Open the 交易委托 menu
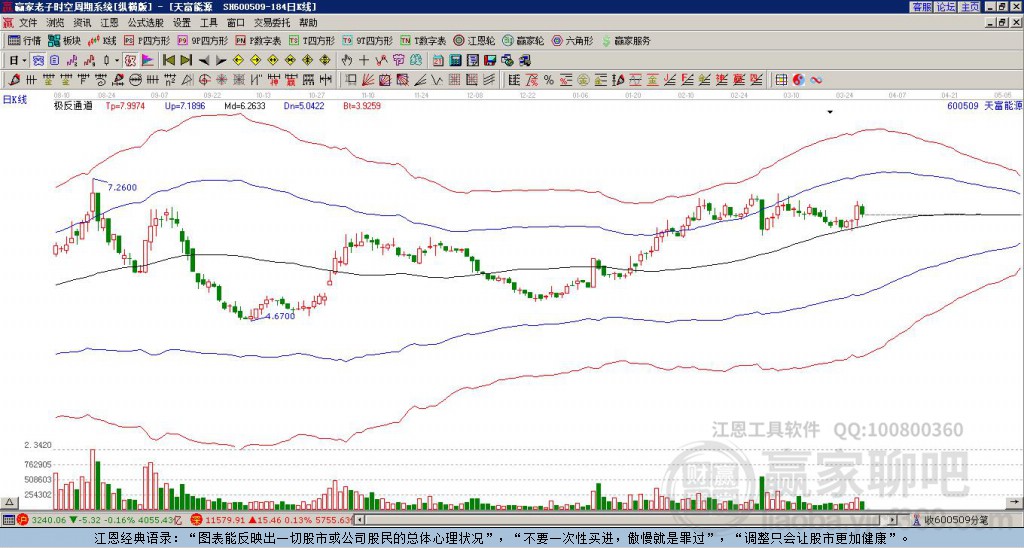Image resolution: width=1024 pixels, height=548 pixels. (272, 23)
